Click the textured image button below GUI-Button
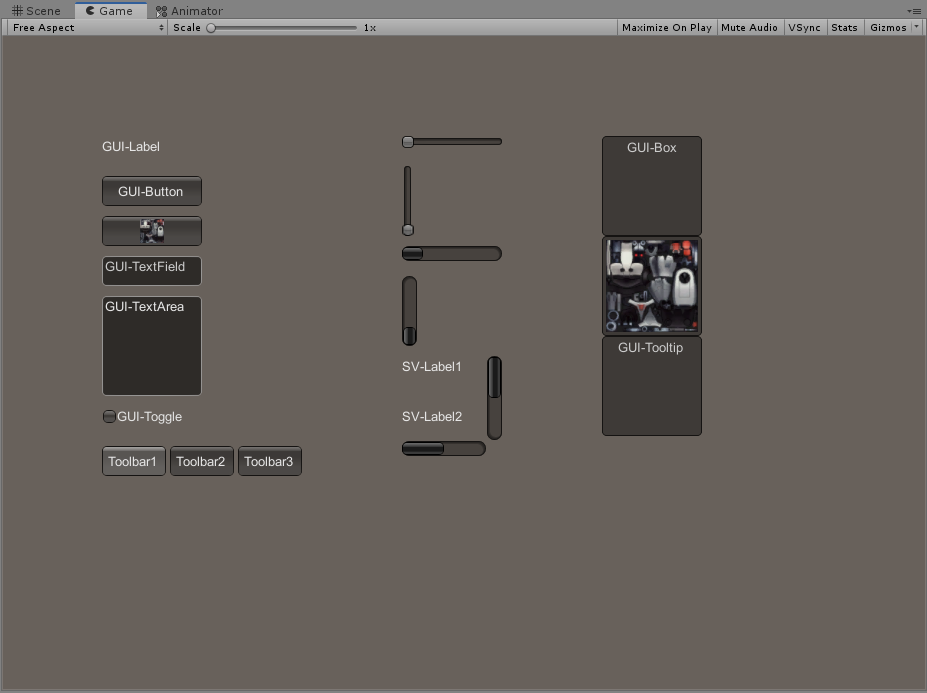Image resolution: width=927 pixels, height=693 pixels. 151,231
